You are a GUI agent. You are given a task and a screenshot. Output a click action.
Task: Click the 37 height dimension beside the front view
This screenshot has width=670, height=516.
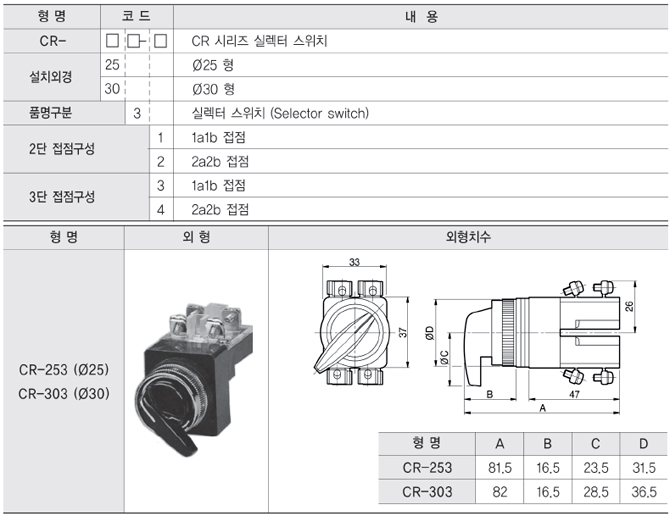click(403, 332)
